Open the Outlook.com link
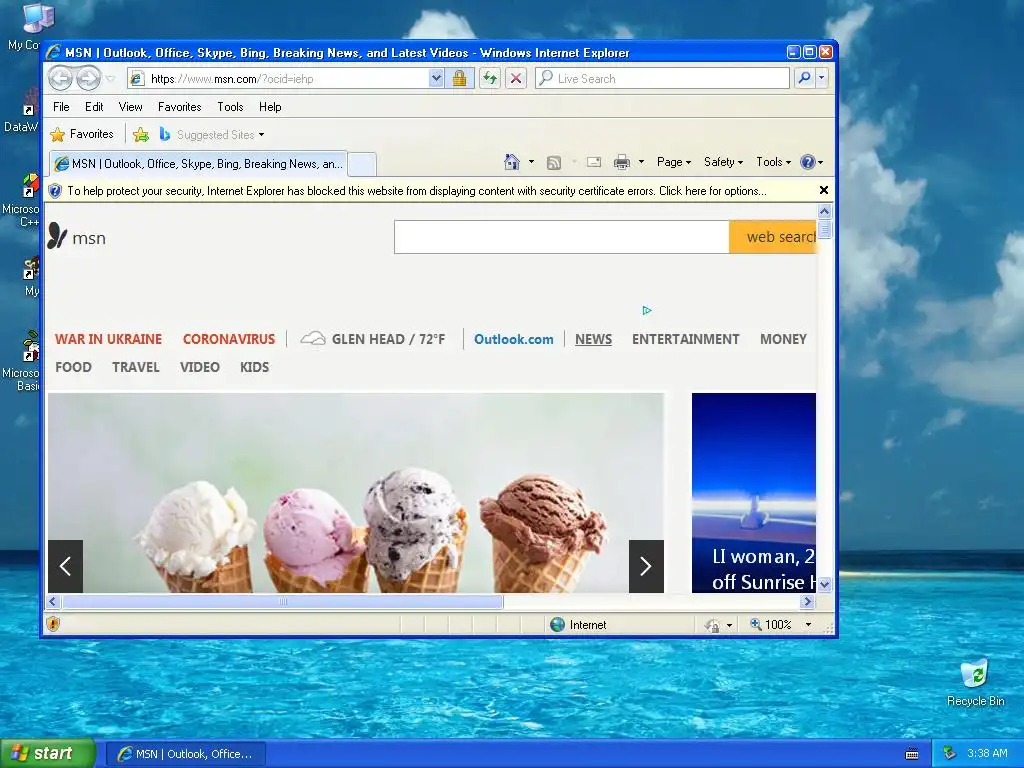This screenshot has width=1024, height=768. click(513, 339)
